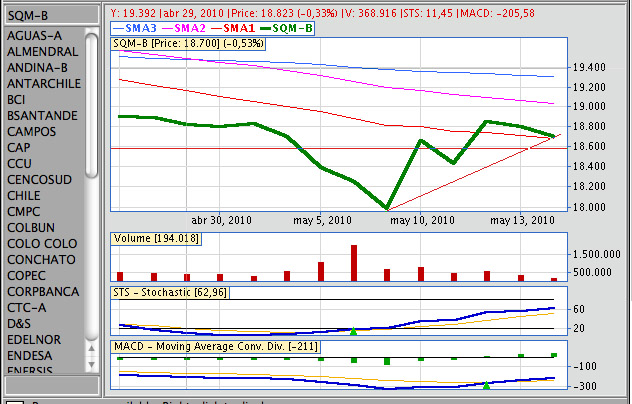The width and height of the screenshot is (632, 404).
Task: Pick COLO COLO in the list
Action: point(41,243)
